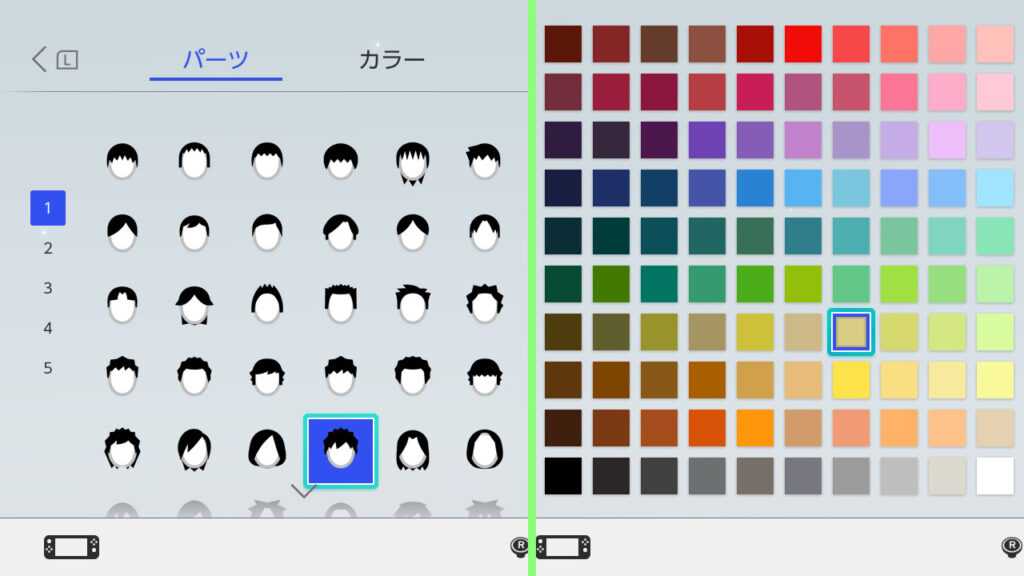This screenshot has width=1024, height=576.
Task: Pick the third hairstyle in the third row
Action: point(267,304)
